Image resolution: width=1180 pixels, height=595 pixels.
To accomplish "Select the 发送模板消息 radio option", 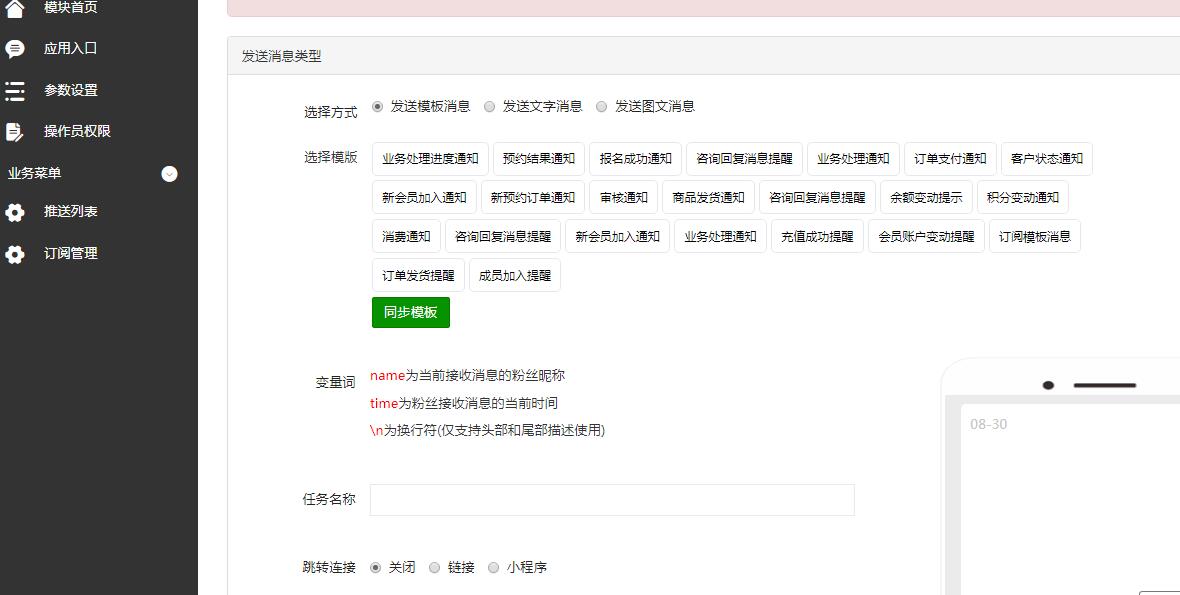I will (x=378, y=107).
